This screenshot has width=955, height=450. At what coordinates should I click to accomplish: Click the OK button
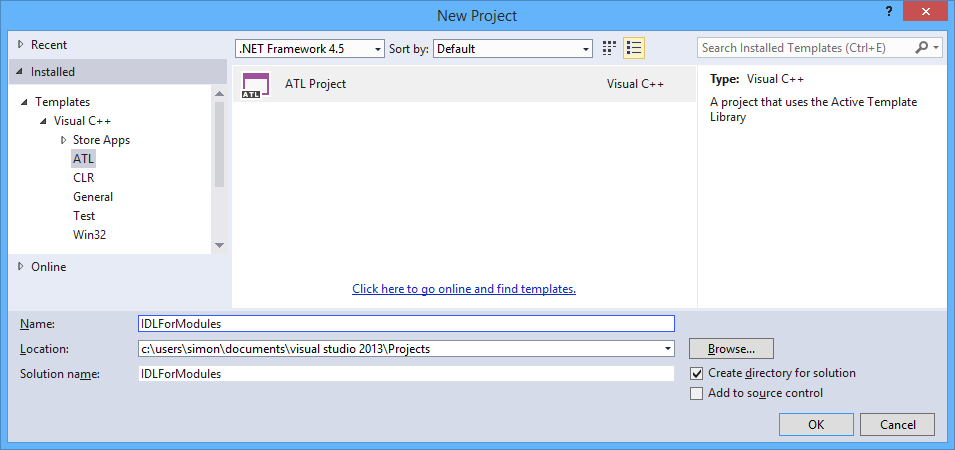tap(816, 424)
